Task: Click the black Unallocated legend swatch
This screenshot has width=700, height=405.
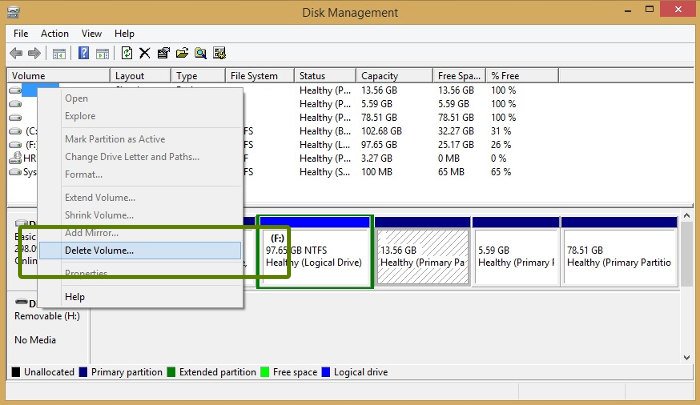Action: pos(16,372)
